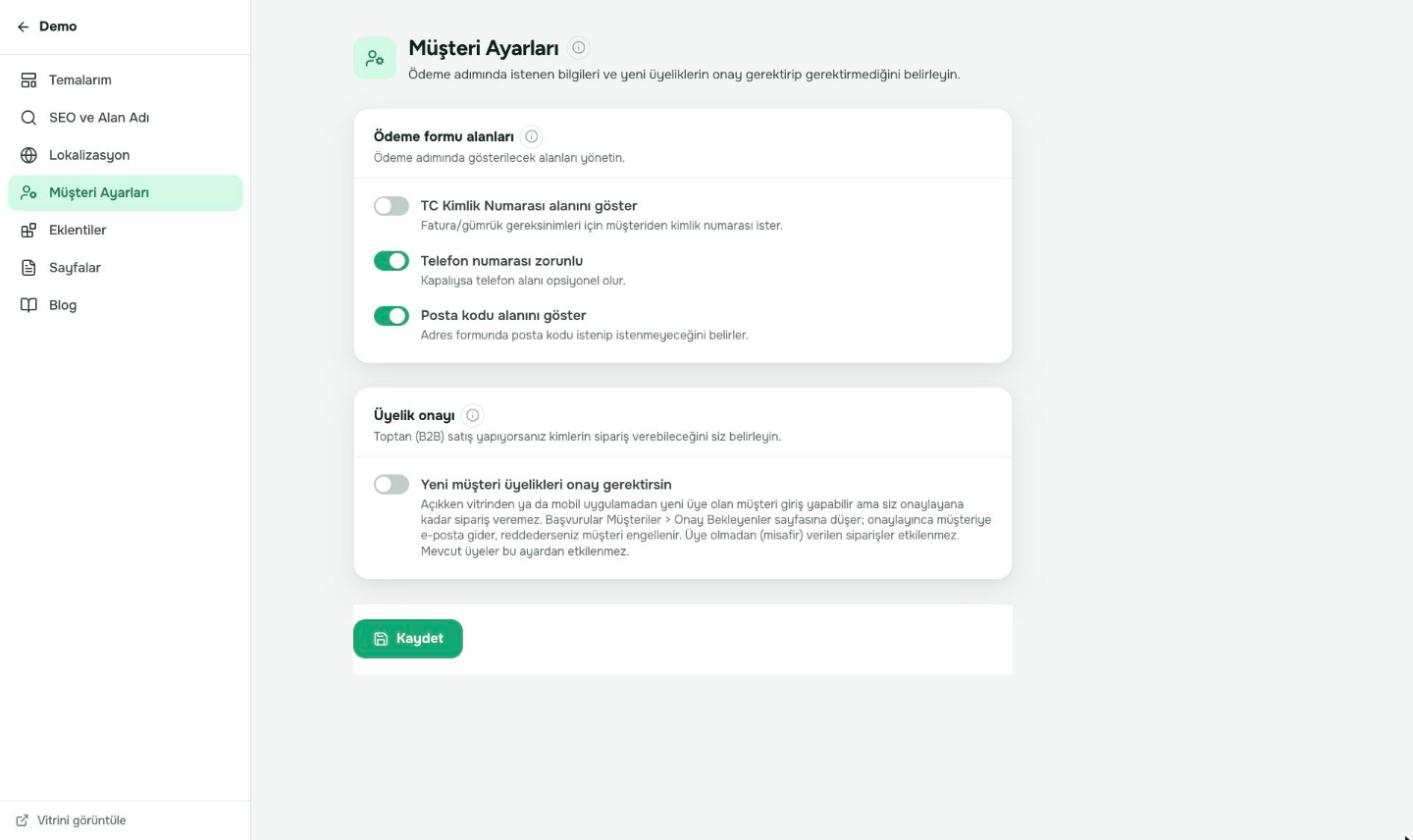Image resolution: width=1413 pixels, height=840 pixels.
Task: Click the Sayfalar document icon
Action: tap(29, 268)
